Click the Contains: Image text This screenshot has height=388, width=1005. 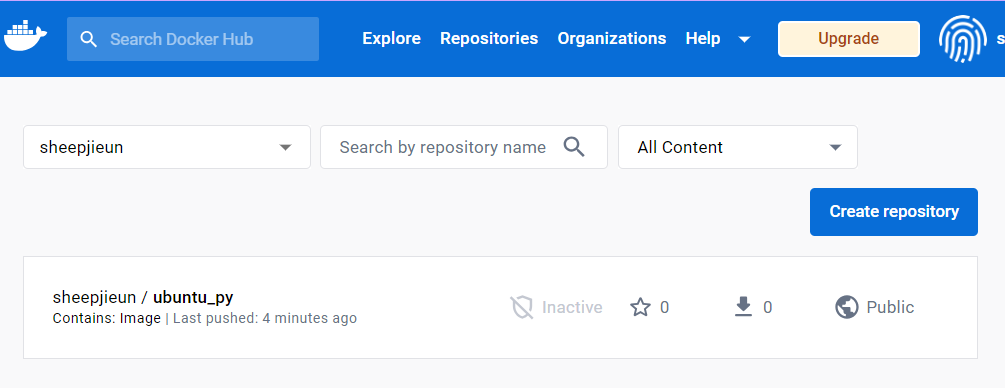pyautogui.click(x=107, y=318)
